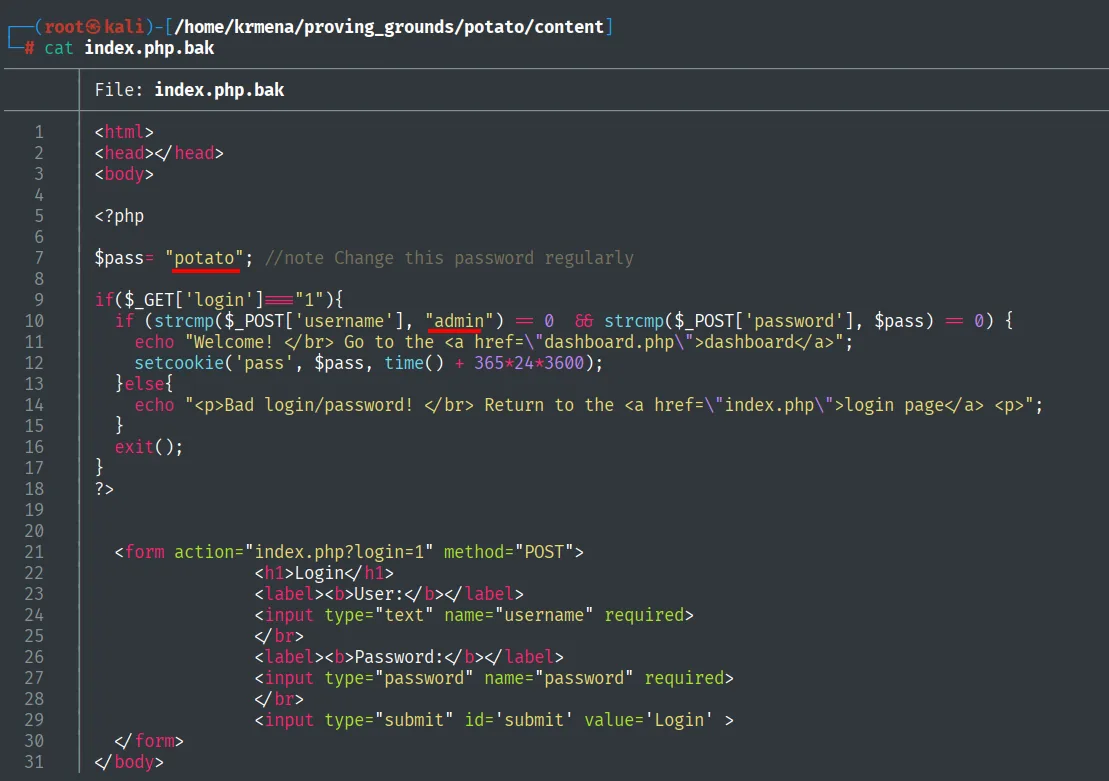Click the setcookie call on line 12
The image size is (1109, 781).
[x=368, y=363]
